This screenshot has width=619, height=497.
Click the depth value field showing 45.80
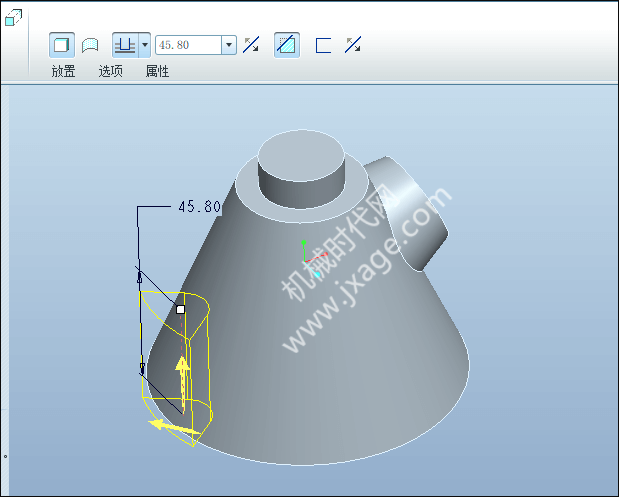pyautogui.click(x=188, y=45)
